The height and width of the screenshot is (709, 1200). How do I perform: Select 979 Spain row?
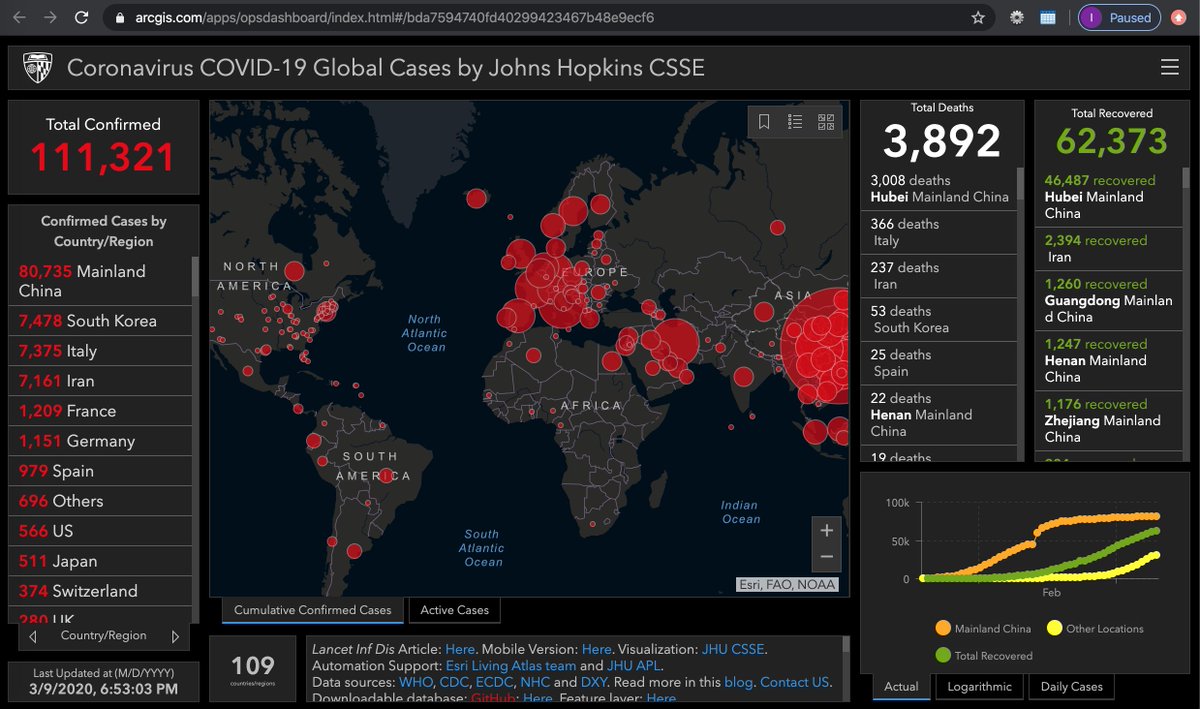[x=100, y=471]
